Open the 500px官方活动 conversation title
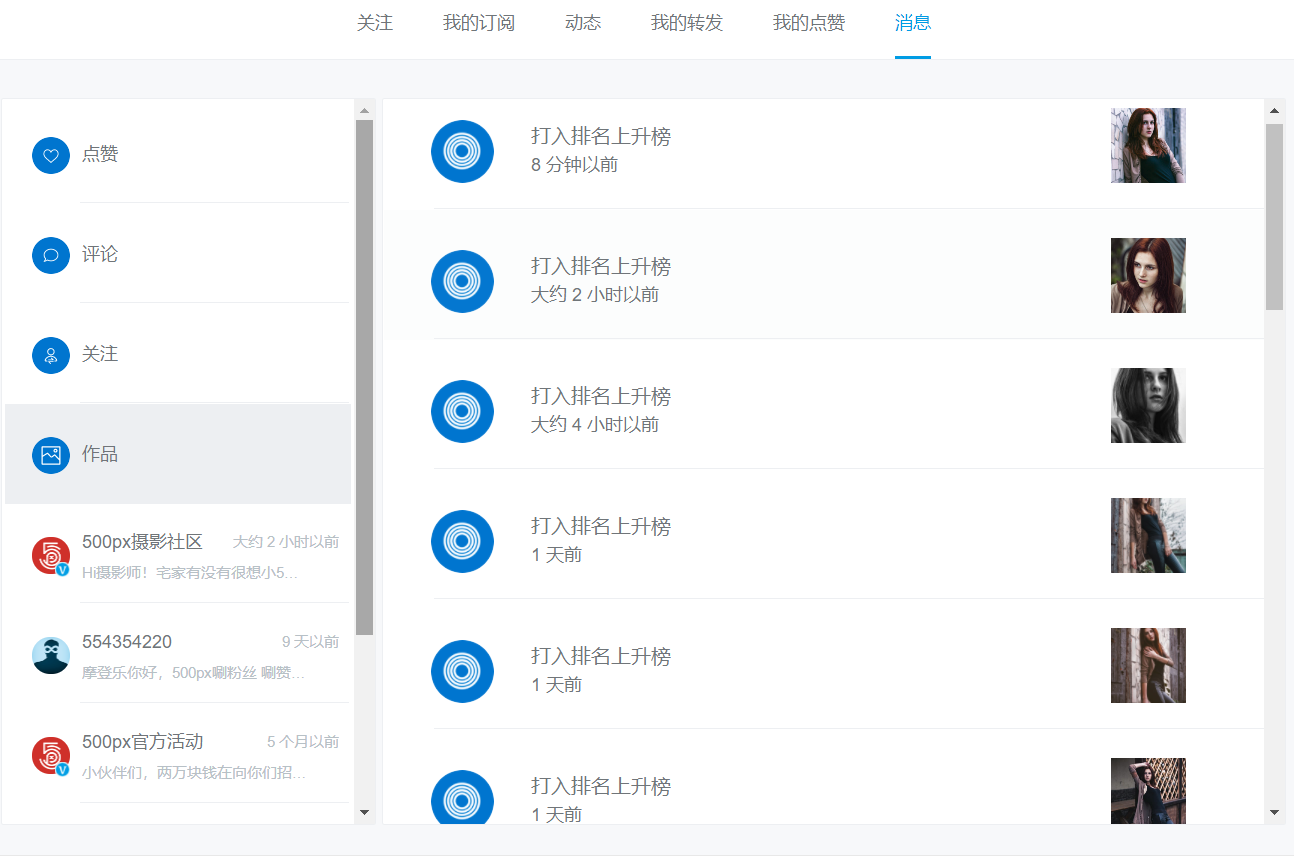The height and width of the screenshot is (857, 1294). tap(142, 742)
